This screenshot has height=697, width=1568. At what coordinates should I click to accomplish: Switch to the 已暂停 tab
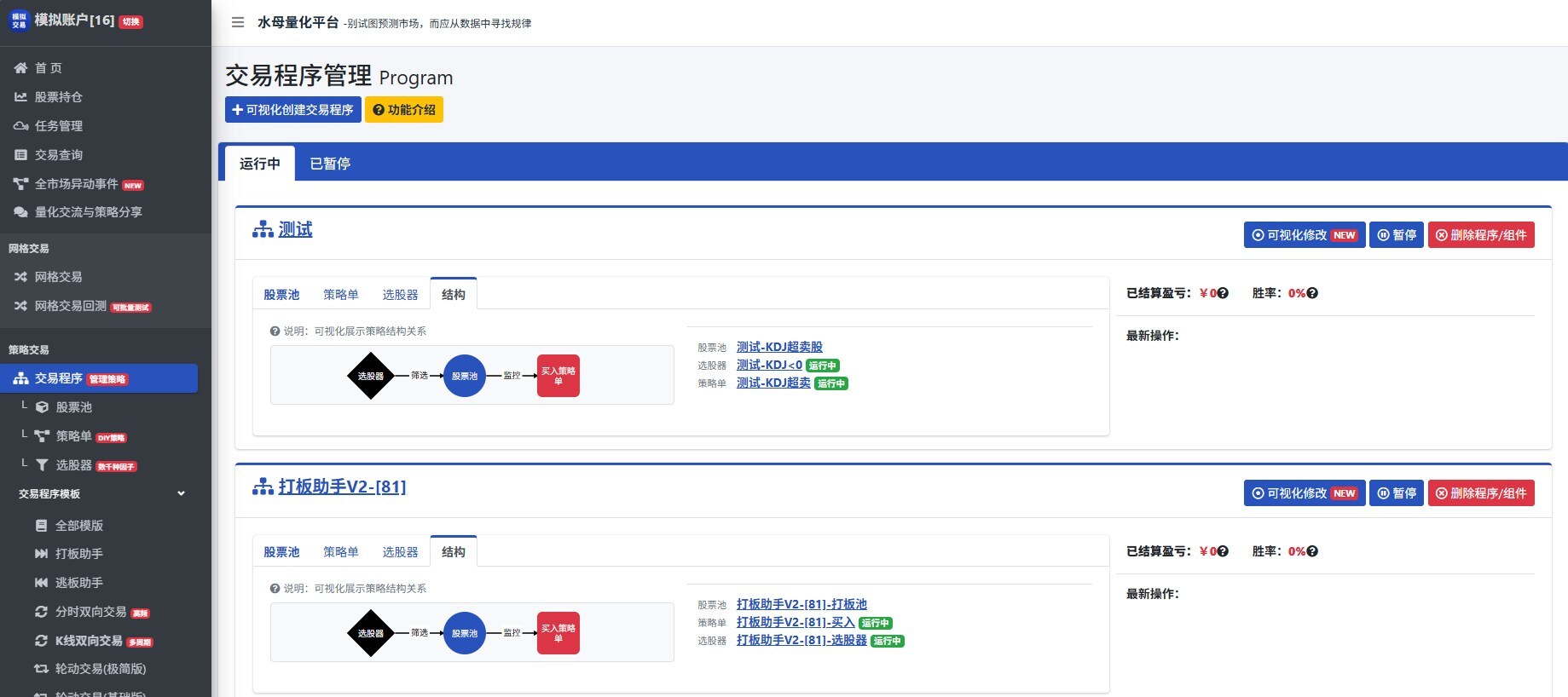(330, 164)
